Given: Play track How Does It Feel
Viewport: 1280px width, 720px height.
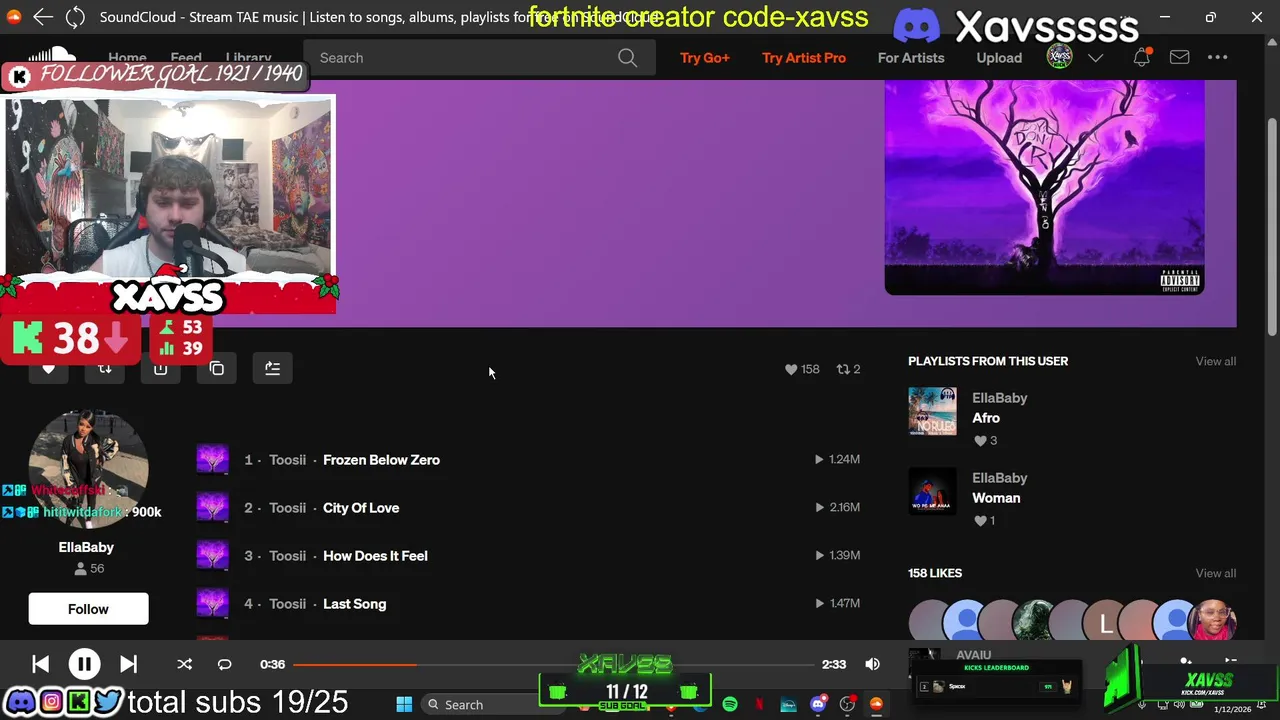Looking at the screenshot, I should point(375,556).
